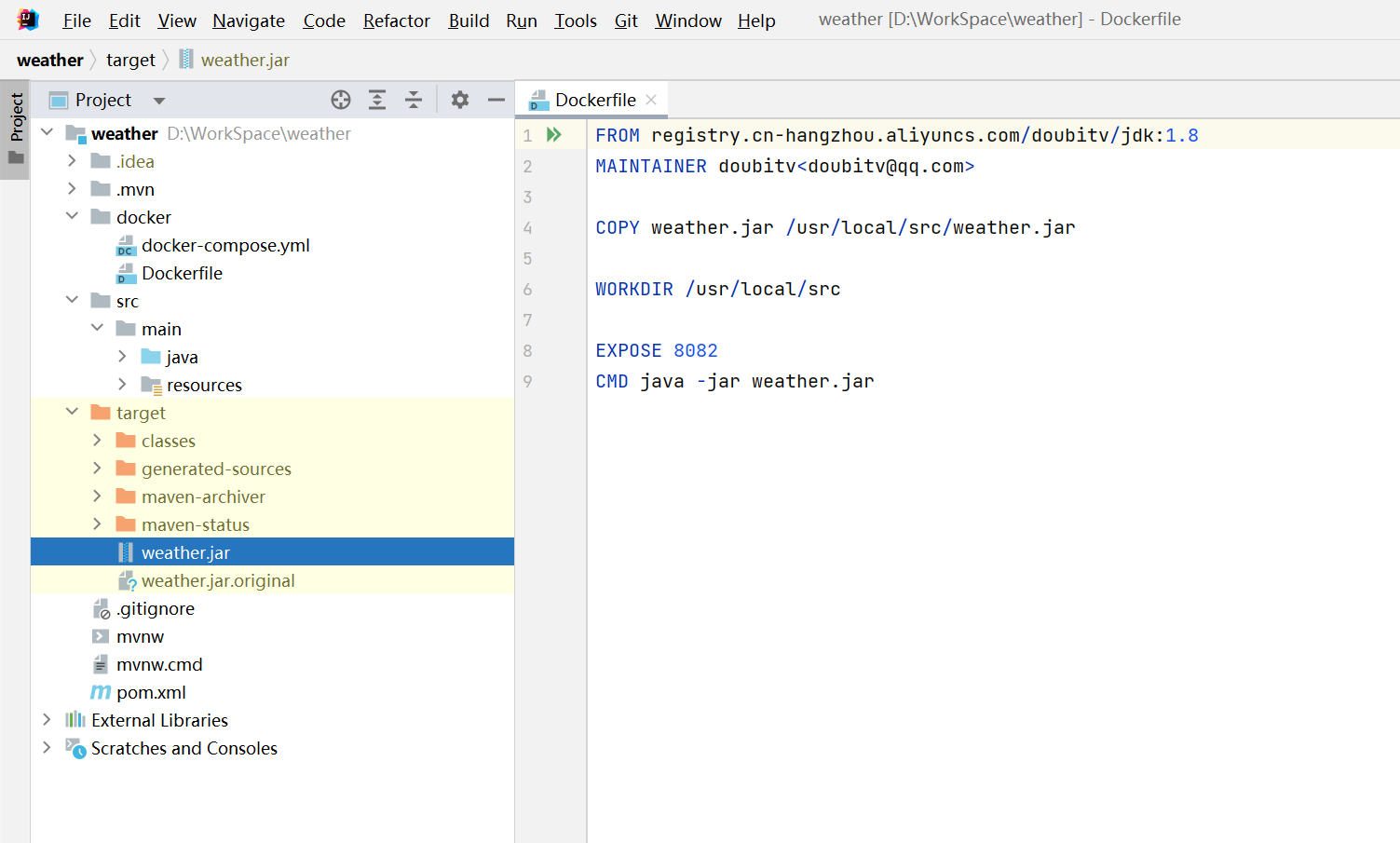Close the Dockerfile editor tab
This screenshot has width=1400, height=843.
tap(651, 100)
